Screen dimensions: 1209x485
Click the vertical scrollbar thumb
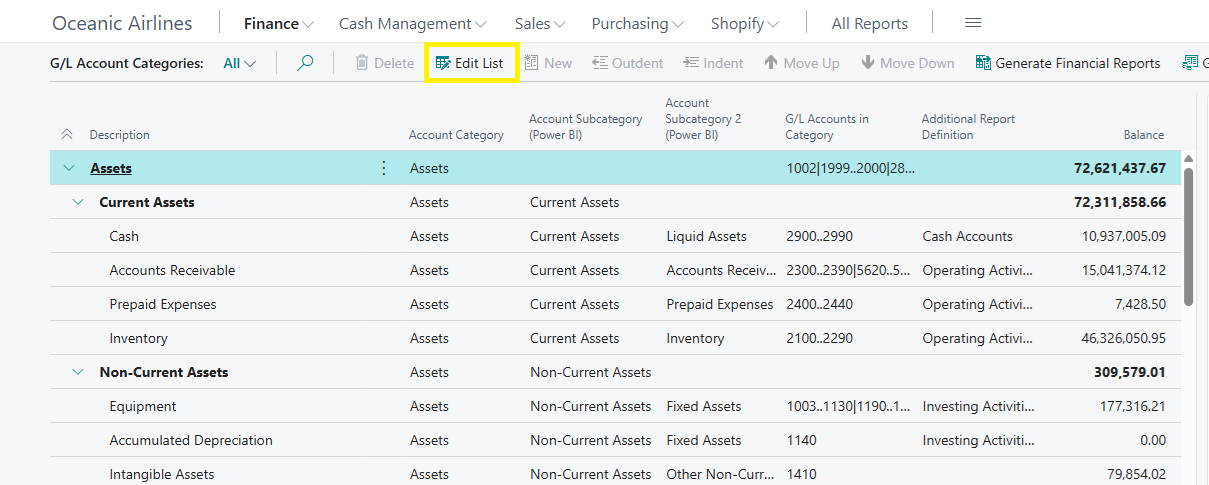[1188, 235]
